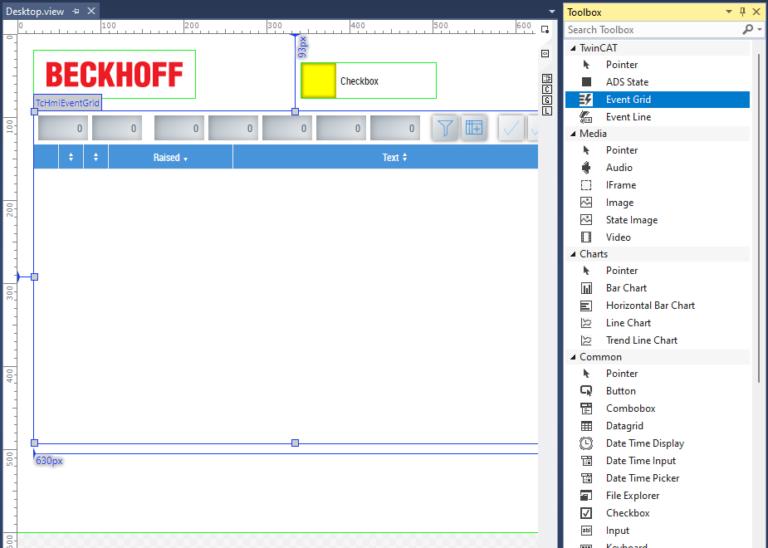This screenshot has height=548, width=768.
Task: Click the filter funnel icon in event grid
Action: 446,128
